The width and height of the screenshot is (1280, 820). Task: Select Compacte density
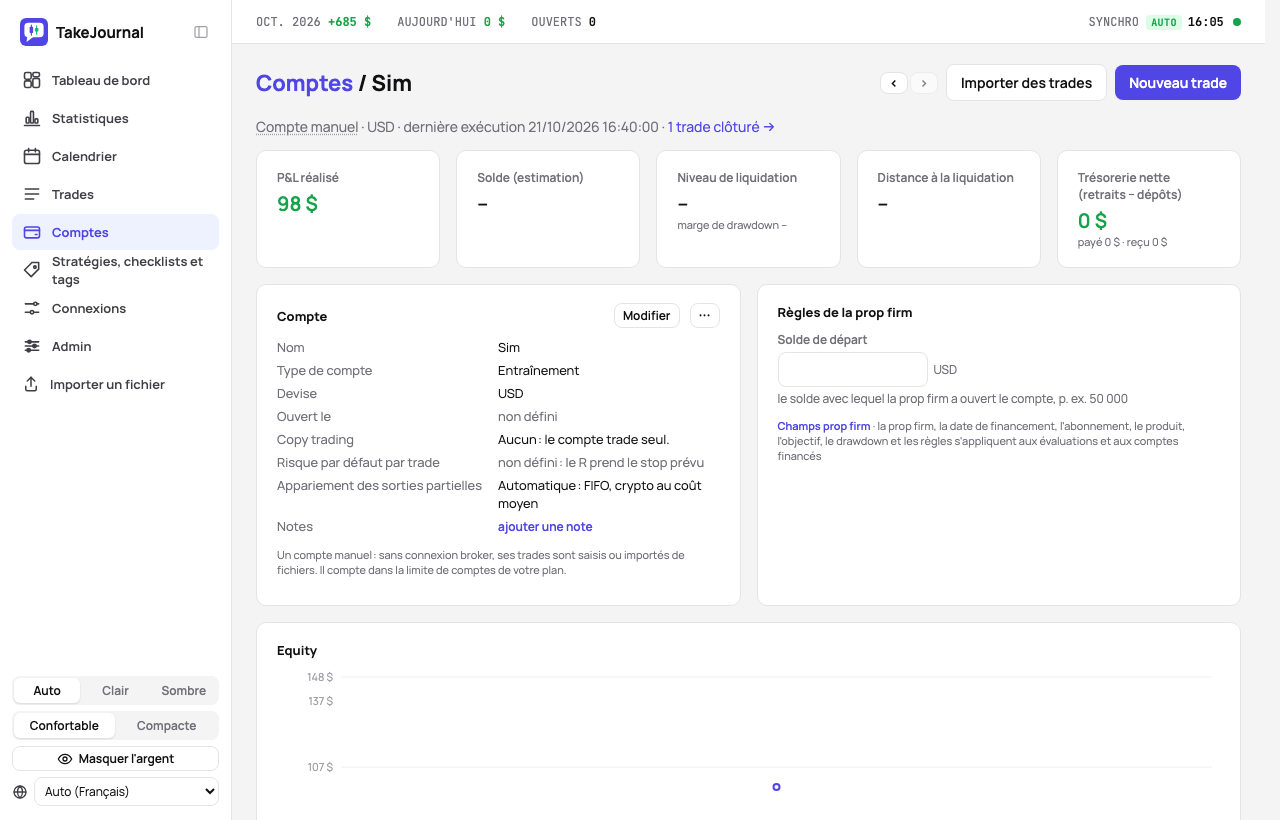click(166, 726)
